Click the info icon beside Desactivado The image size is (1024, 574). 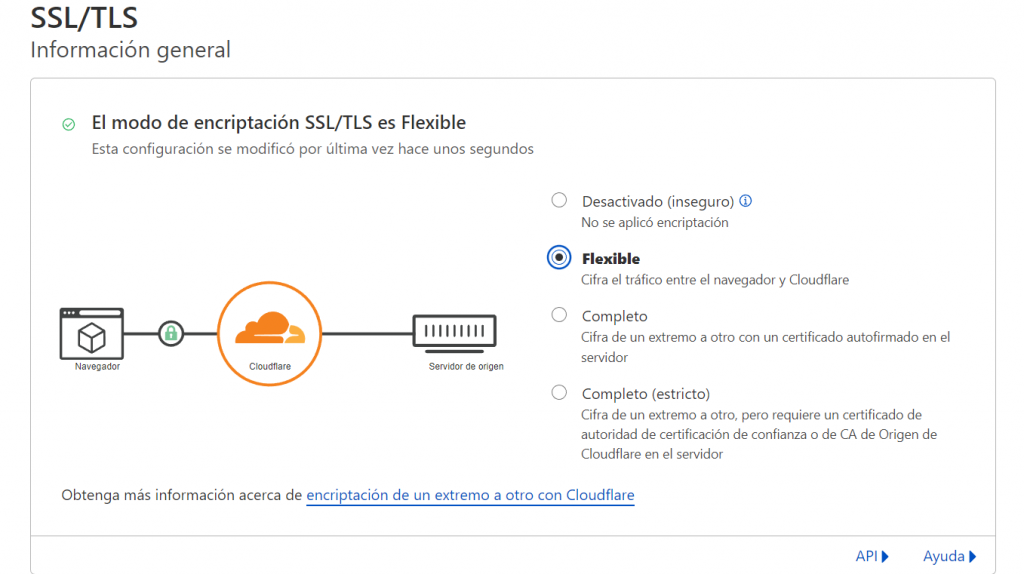coord(745,201)
